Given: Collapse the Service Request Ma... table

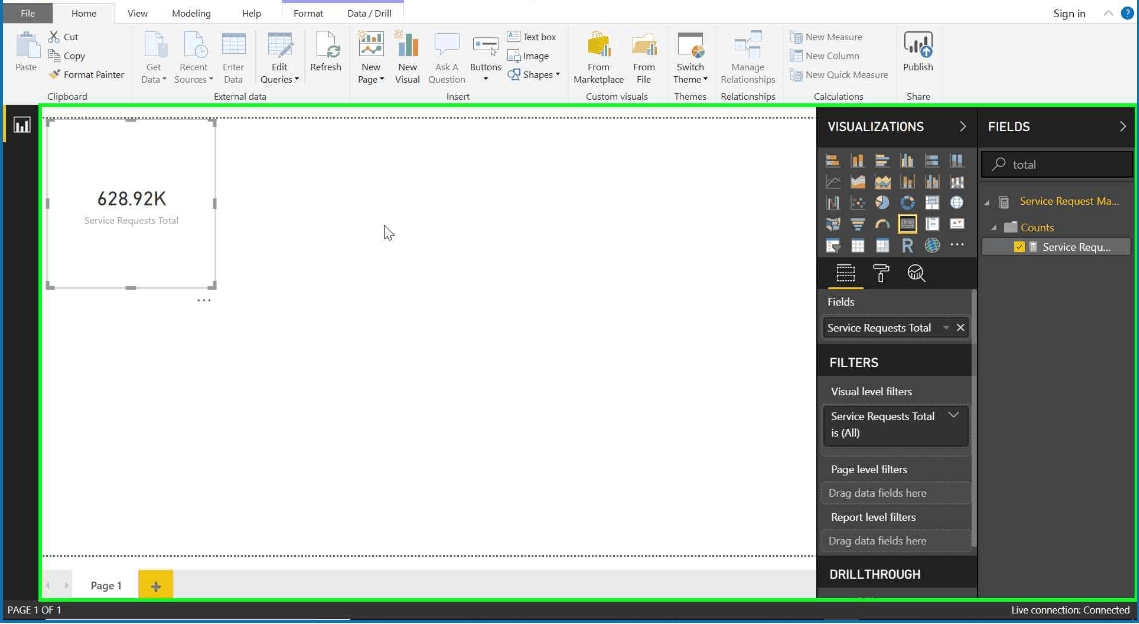Looking at the screenshot, I should (987, 202).
